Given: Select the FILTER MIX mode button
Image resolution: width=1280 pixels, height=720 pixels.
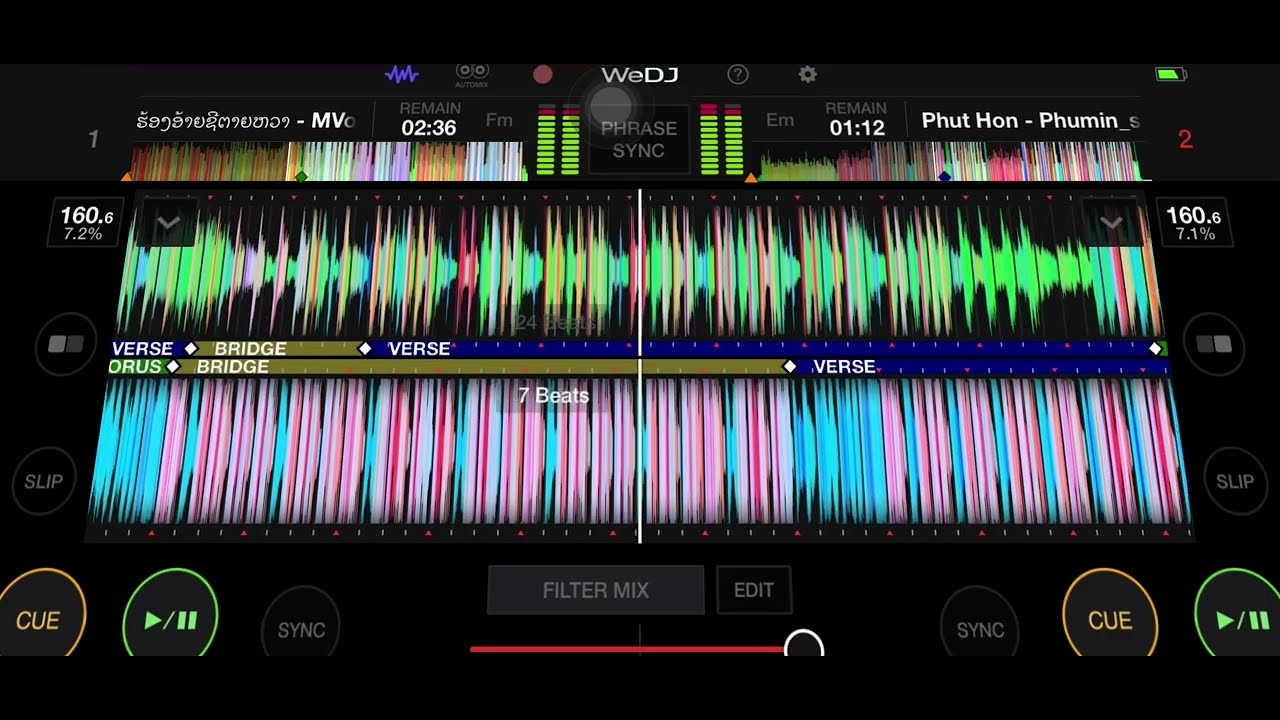Looking at the screenshot, I should coord(596,590).
